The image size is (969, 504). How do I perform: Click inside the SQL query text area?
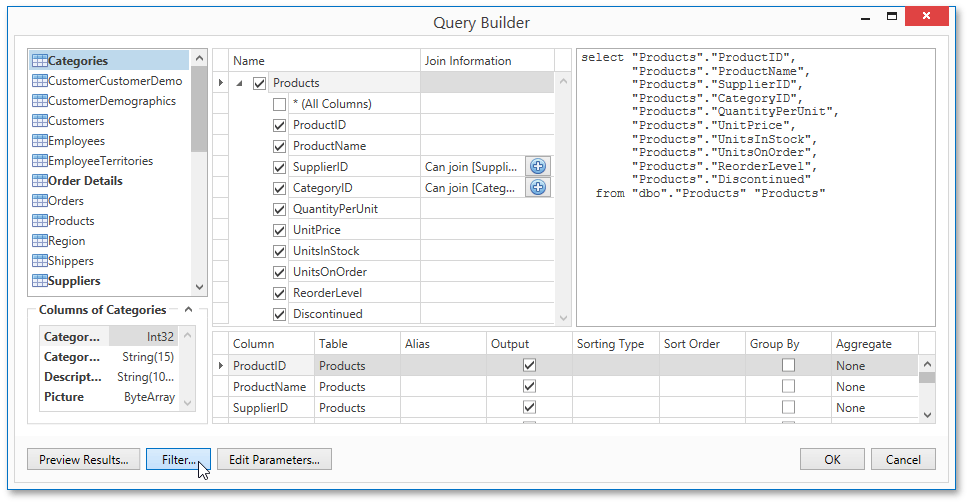point(756,187)
